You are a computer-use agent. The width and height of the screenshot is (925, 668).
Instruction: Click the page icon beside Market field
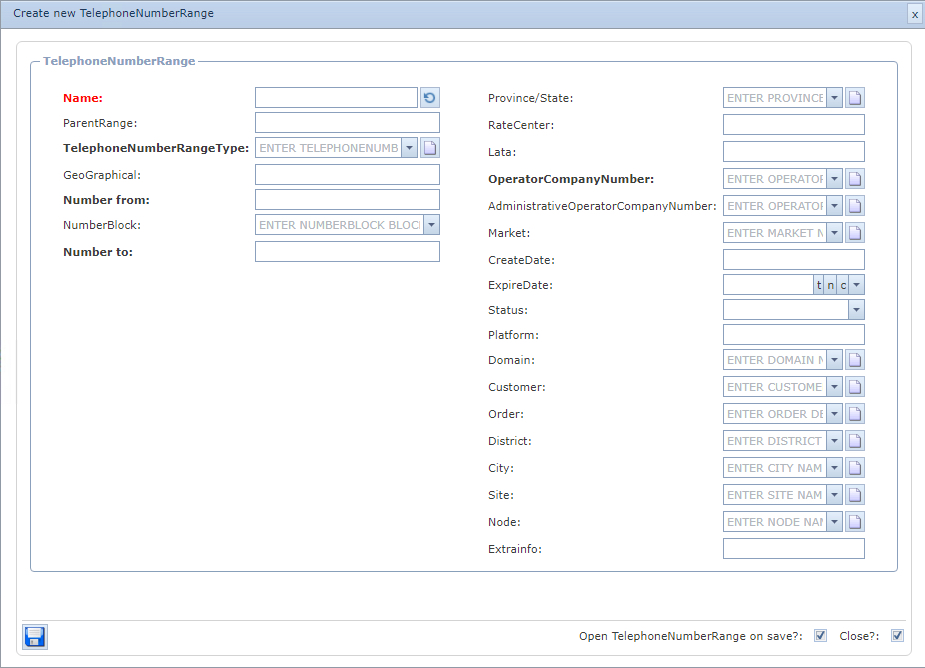[855, 233]
